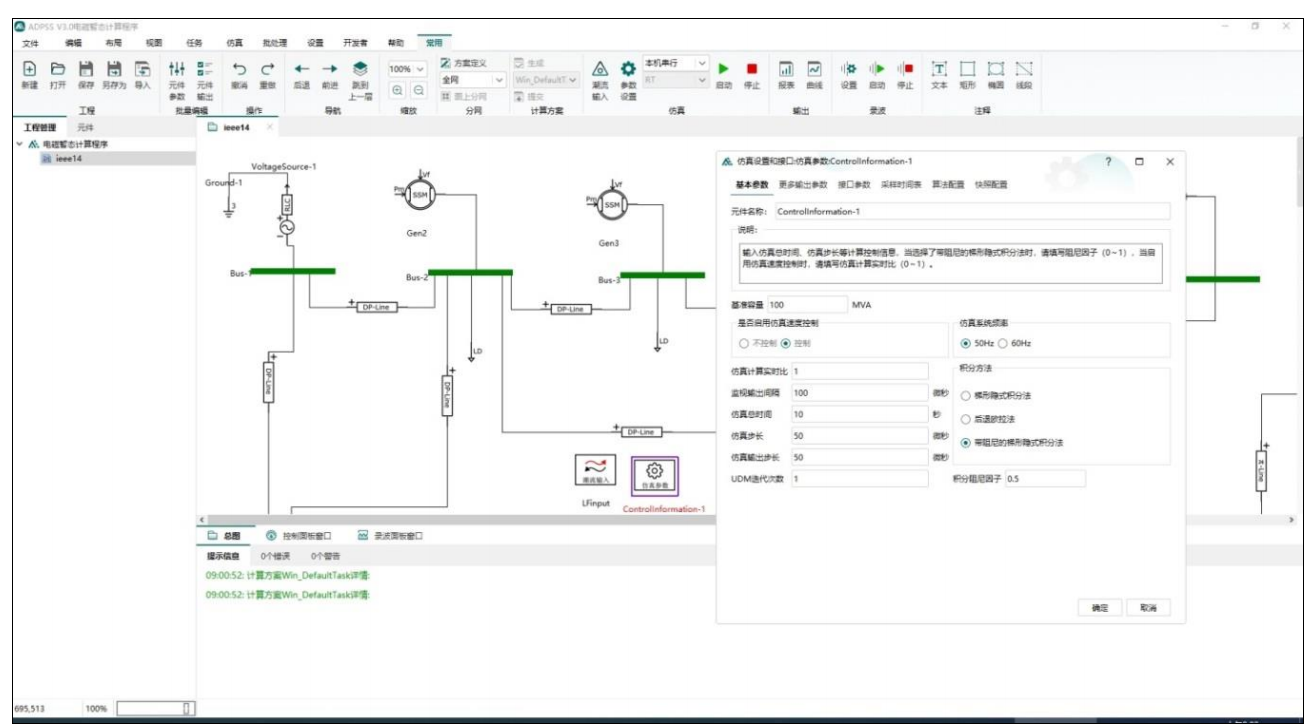Switch to the 接口参数 dialog tab
Screen dimensions: 1308x724
click(x=853, y=185)
